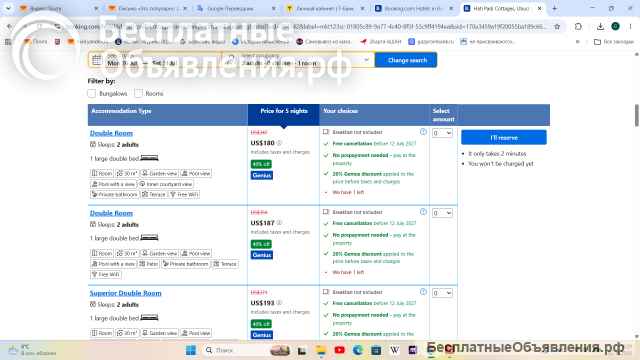Open amount dropdown for Superior Double Room
Viewport: 640px width, 360px height.
(x=442, y=293)
